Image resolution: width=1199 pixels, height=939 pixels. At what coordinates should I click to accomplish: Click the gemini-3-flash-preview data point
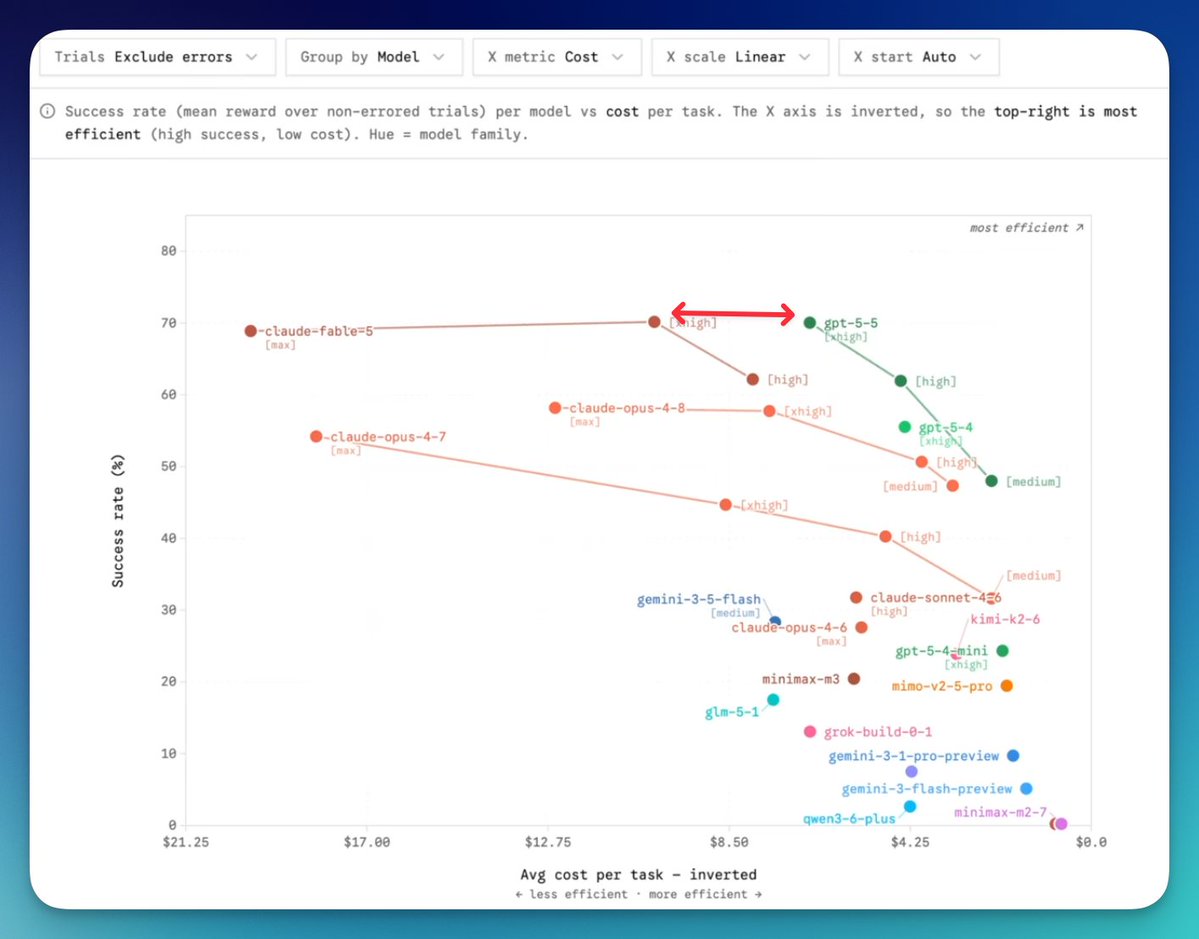1027,788
